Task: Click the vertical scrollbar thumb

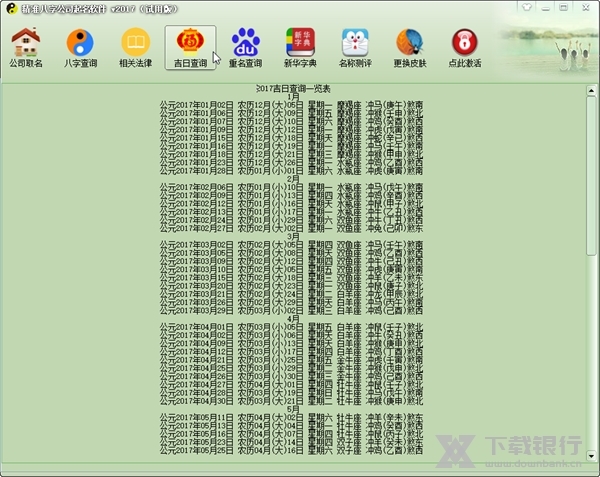Action: 591,175
